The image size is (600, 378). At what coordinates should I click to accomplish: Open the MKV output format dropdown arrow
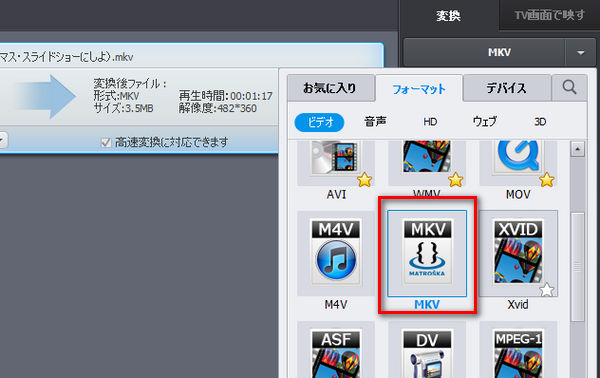tap(580, 53)
